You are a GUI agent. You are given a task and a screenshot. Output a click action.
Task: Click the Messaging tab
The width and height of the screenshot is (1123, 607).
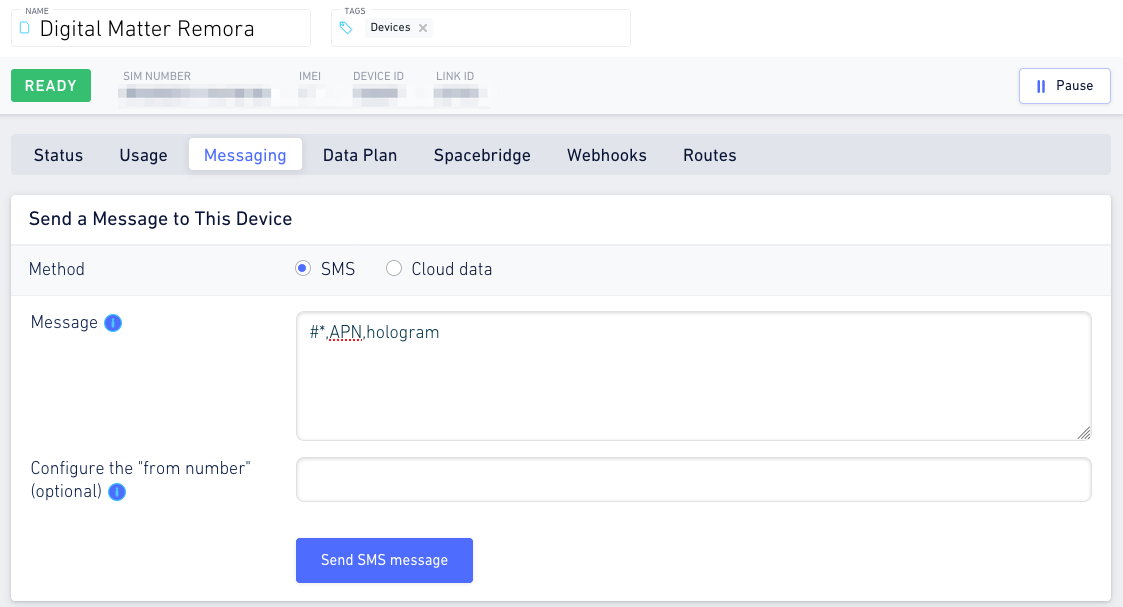coord(245,155)
